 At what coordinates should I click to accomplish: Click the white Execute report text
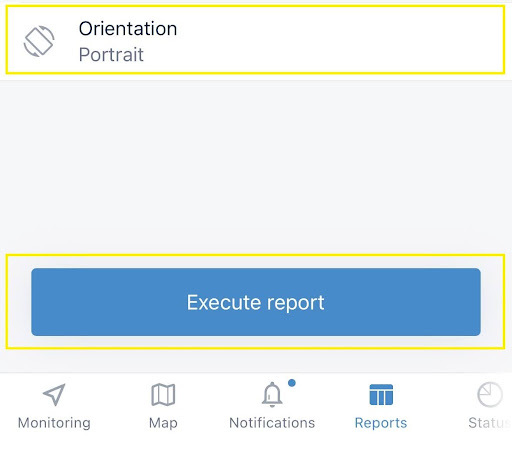click(256, 303)
